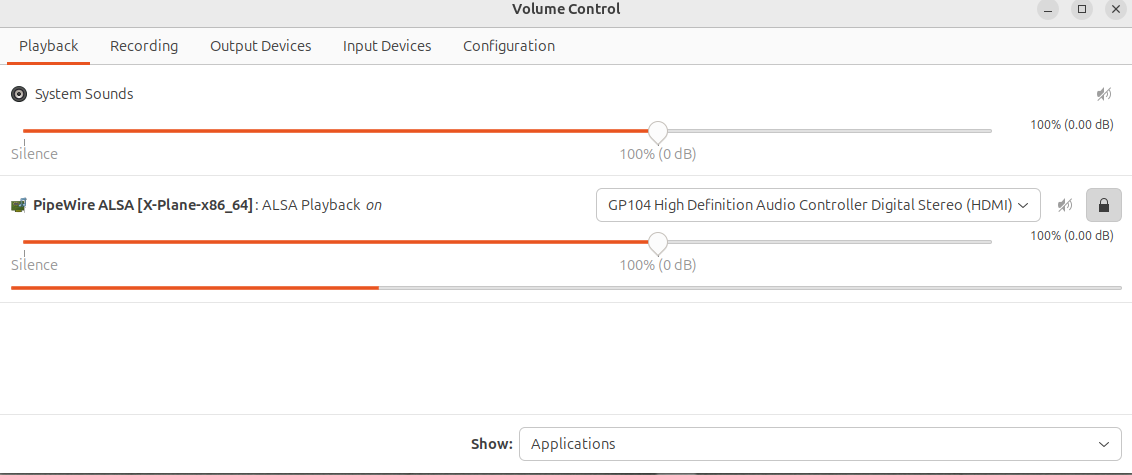The width and height of the screenshot is (1132, 475).
Task: Select the Playback tab
Action: click(48, 46)
